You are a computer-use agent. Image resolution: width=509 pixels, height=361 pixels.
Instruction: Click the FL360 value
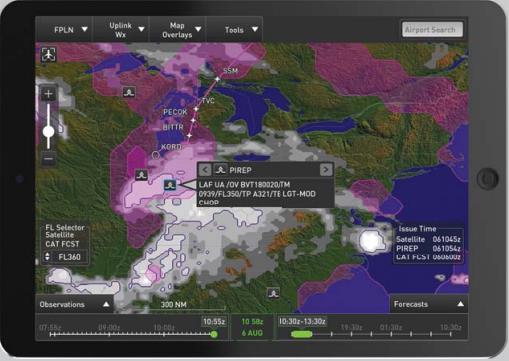[x=69, y=257]
